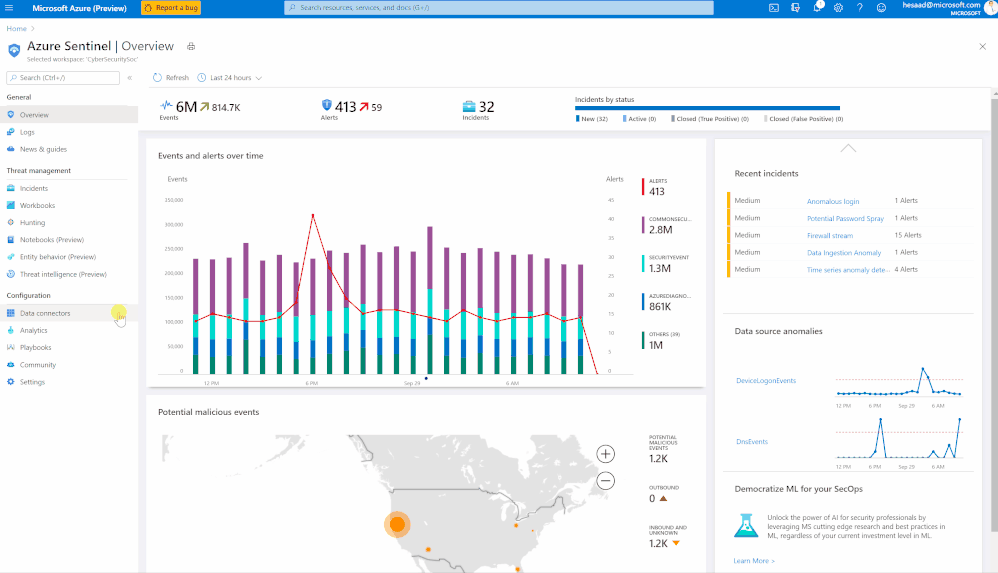The image size is (998, 573).
Task: Select the COMMONSECU... 2.8M chart legend
Action: (667, 225)
